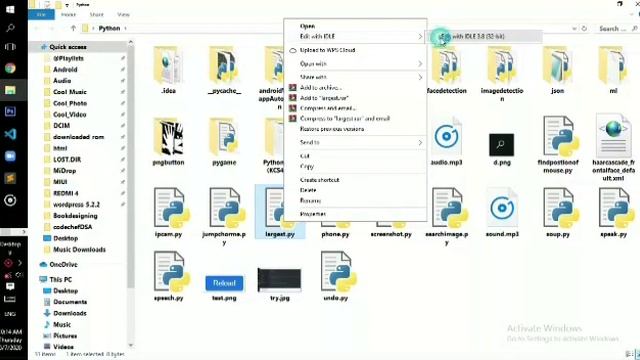Viewport: 640px width, 360px height.
Task: Choose Copy in the context menu
Action: [355, 166]
